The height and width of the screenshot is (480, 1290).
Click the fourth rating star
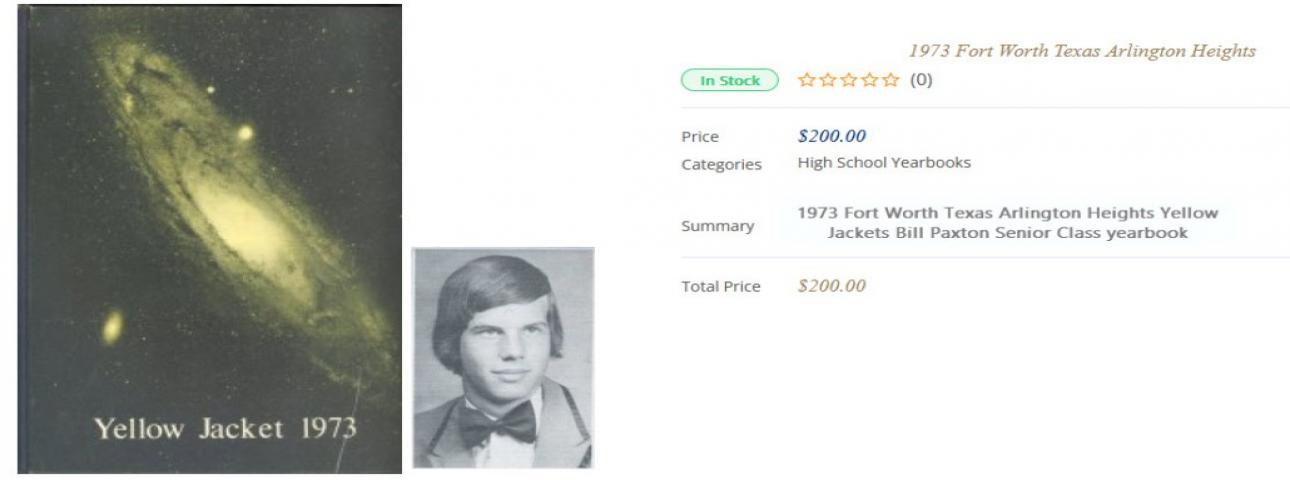pos(870,81)
